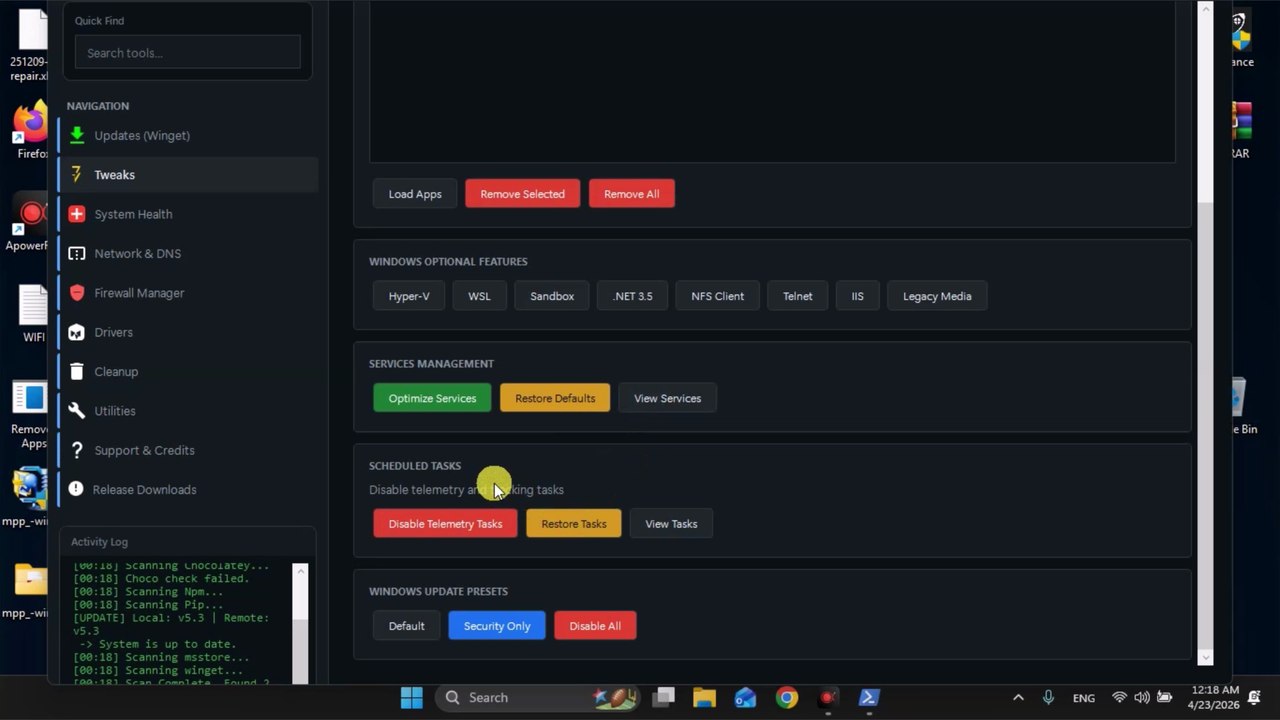The width and height of the screenshot is (1280, 720).
Task: Launch Google Chrome from the taskbar
Action: point(787,698)
